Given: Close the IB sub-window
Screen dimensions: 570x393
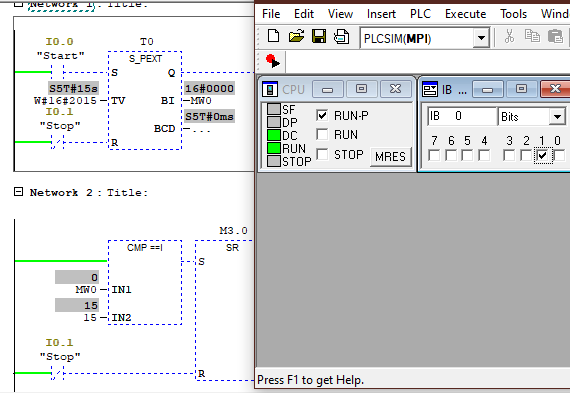Looking at the screenshot, I should pos(555,89).
